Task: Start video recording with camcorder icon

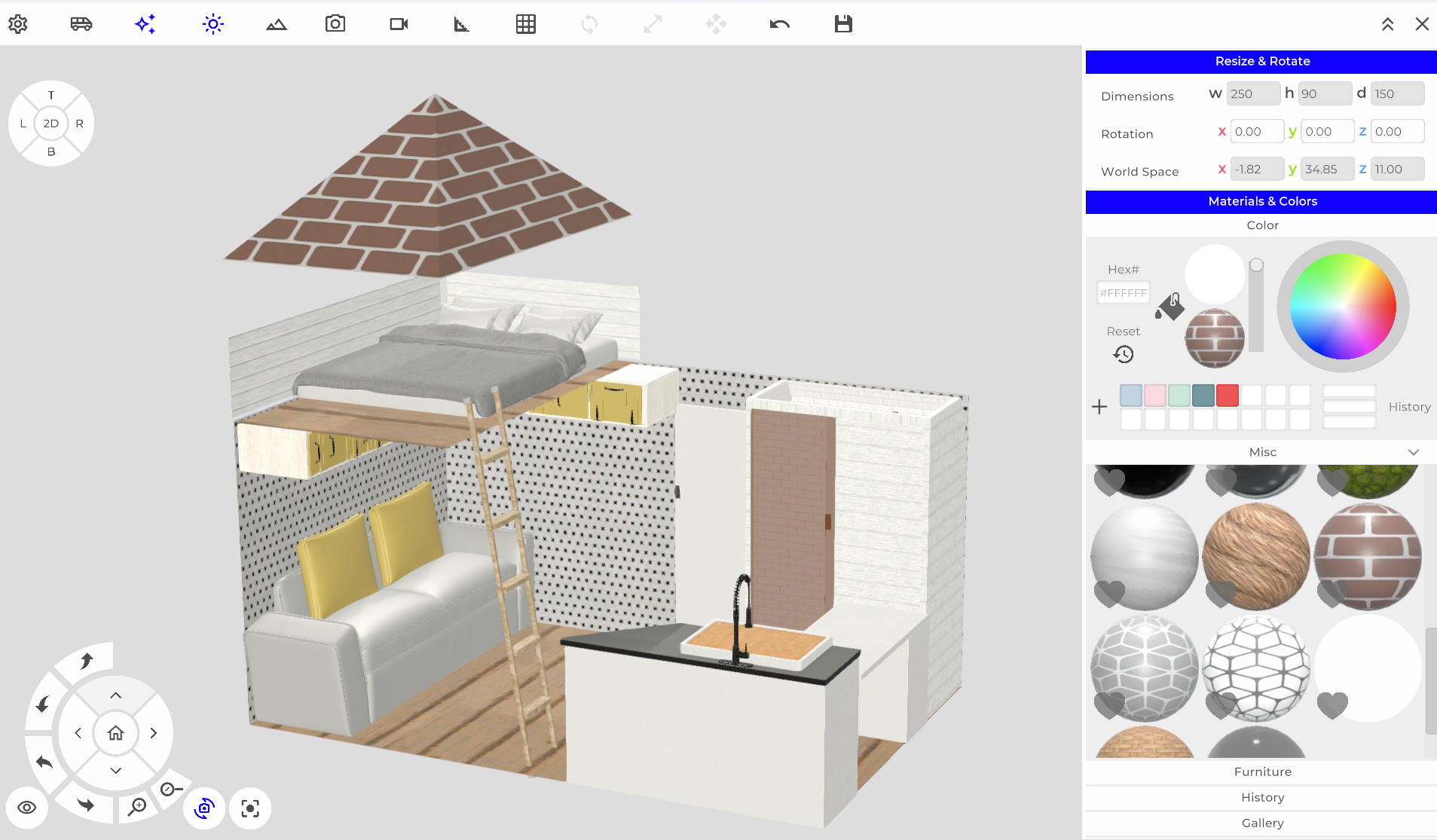Action: (399, 24)
